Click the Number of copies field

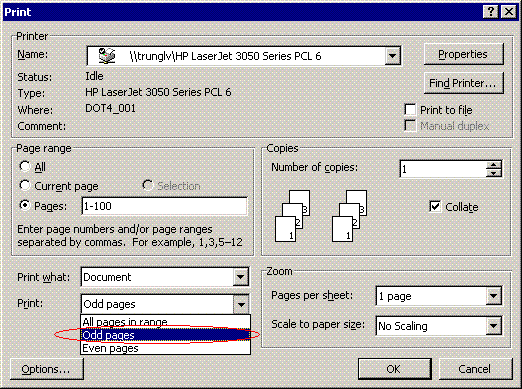(x=443, y=169)
